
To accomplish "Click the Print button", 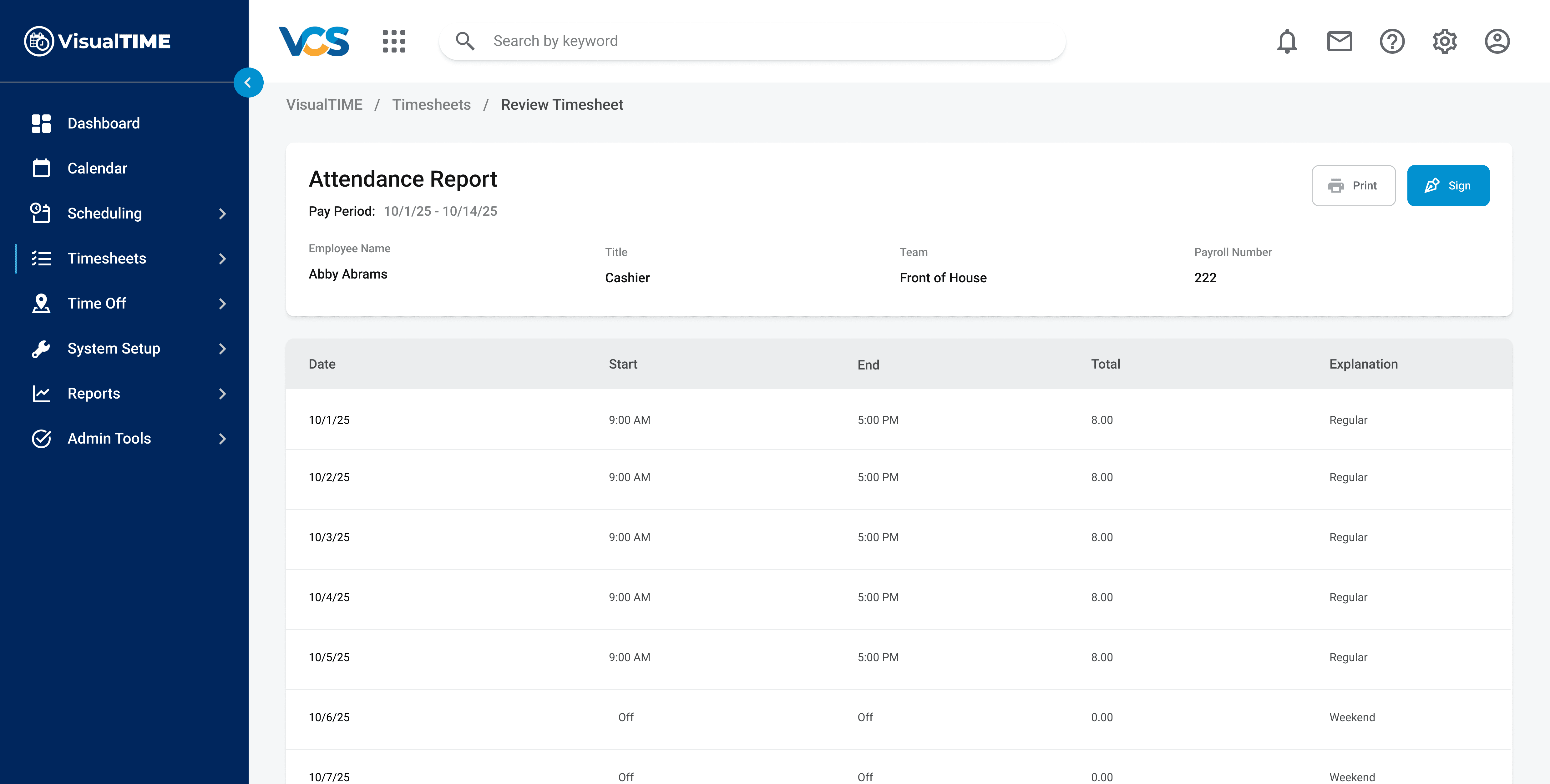I will 1353,186.
